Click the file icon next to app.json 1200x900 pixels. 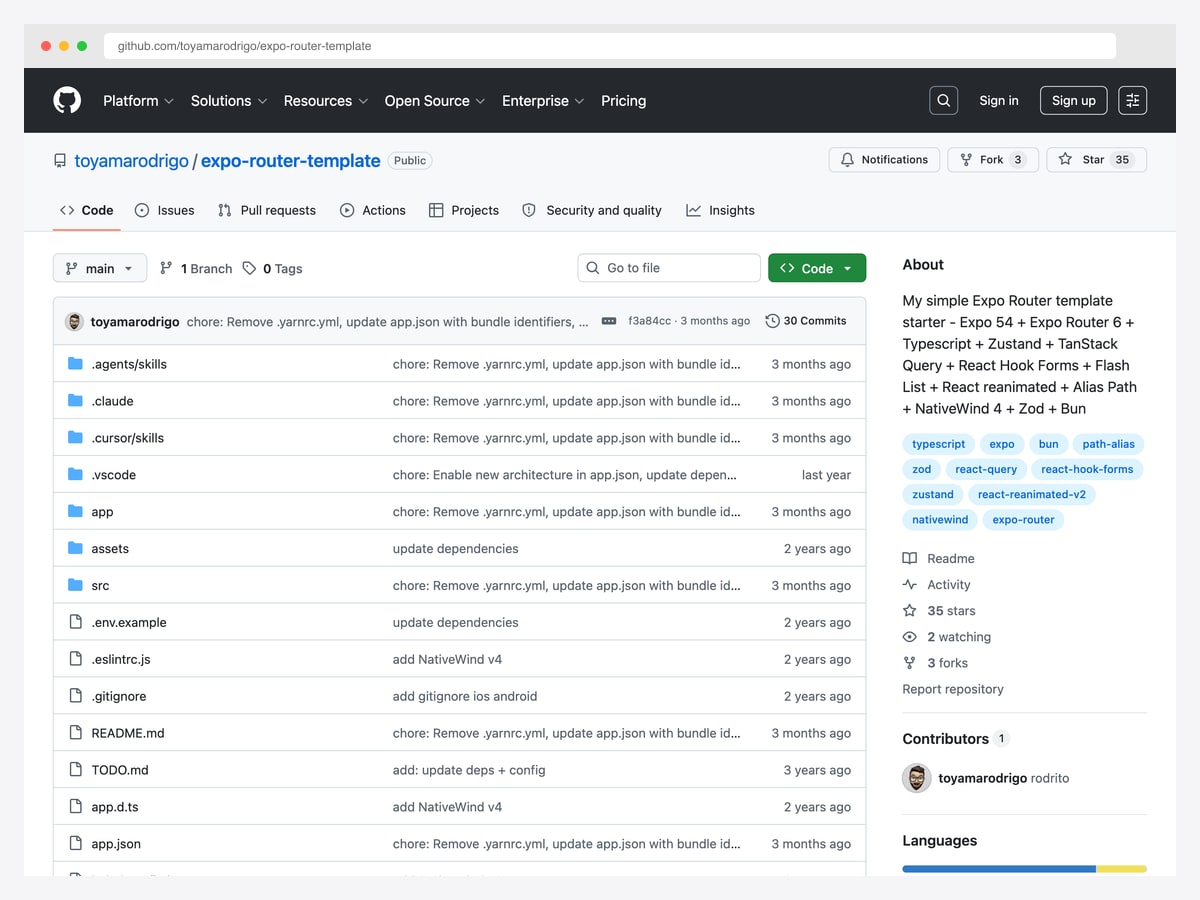point(75,844)
